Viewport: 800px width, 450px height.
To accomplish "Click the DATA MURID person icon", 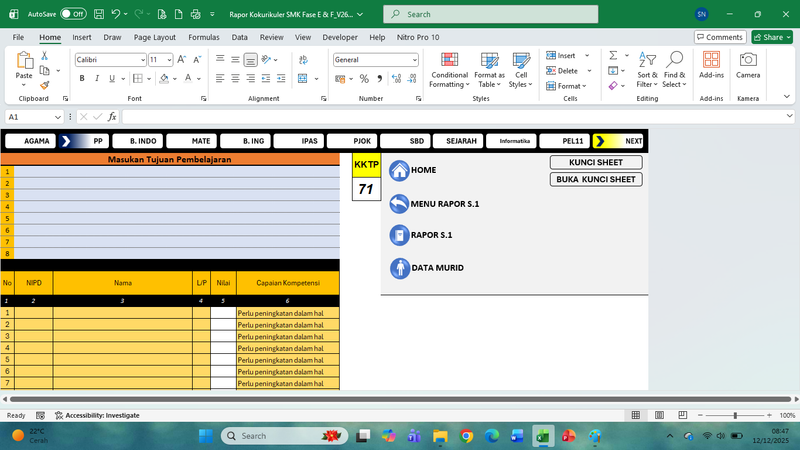I will click(x=399, y=268).
